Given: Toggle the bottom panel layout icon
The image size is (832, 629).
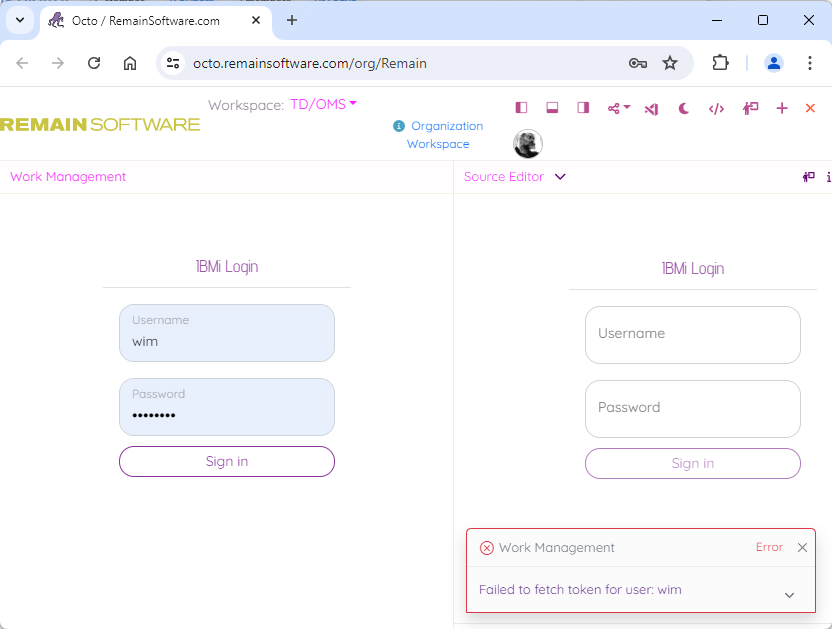Looking at the screenshot, I should [552, 108].
